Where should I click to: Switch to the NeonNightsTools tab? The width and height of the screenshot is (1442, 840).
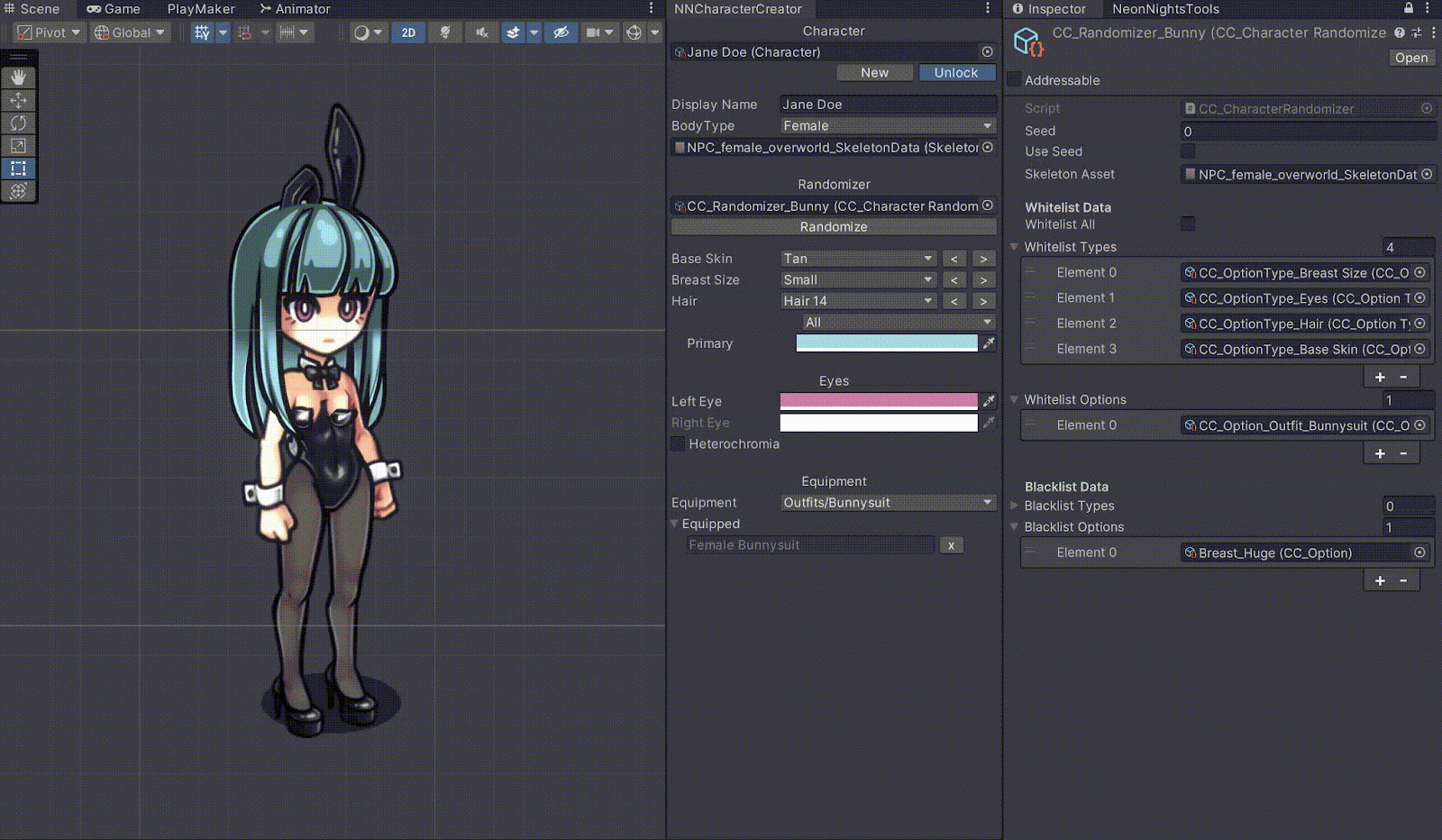pyautogui.click(x=1164, y=9)
